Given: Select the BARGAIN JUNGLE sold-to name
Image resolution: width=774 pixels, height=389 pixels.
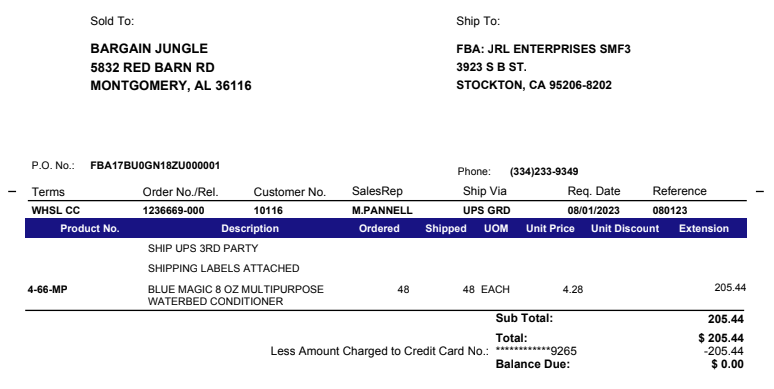Looking at the screenshot, I should point(149,48).
